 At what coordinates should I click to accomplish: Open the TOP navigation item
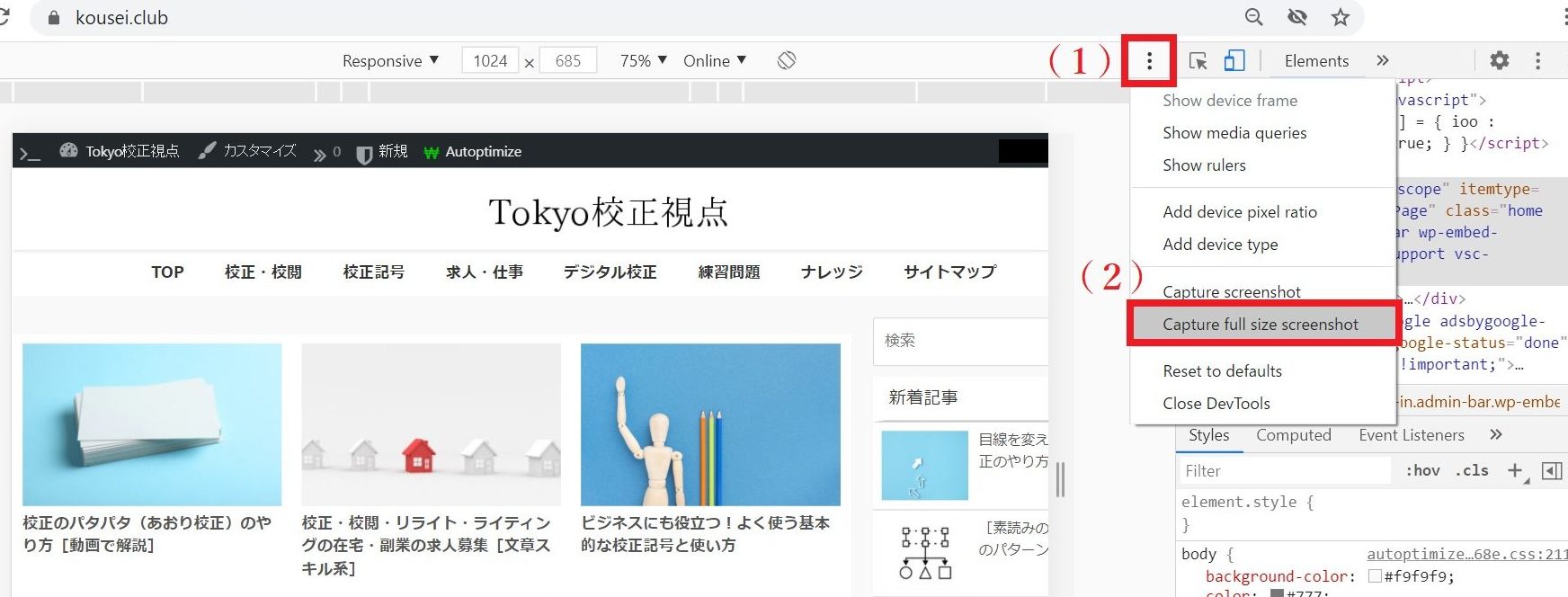(x=167, y=272)
